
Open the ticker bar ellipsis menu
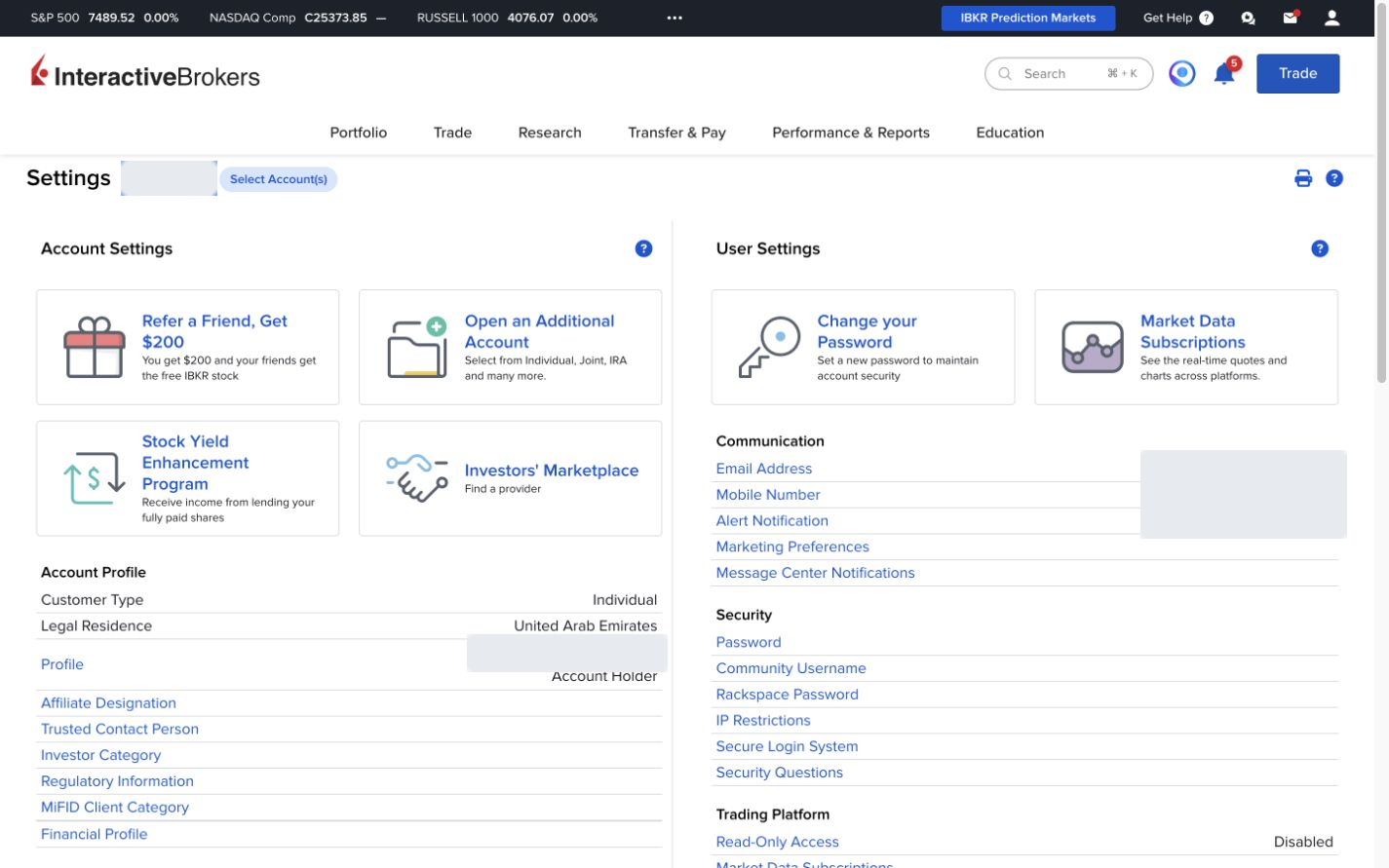point(675,18)
